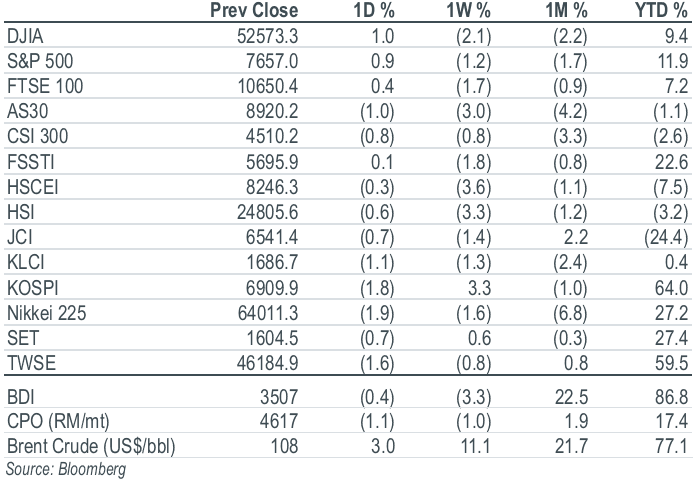This screenshot has height=481, width=696.
Task: Click the 1W % column header
Action: (x=469, y=11)
